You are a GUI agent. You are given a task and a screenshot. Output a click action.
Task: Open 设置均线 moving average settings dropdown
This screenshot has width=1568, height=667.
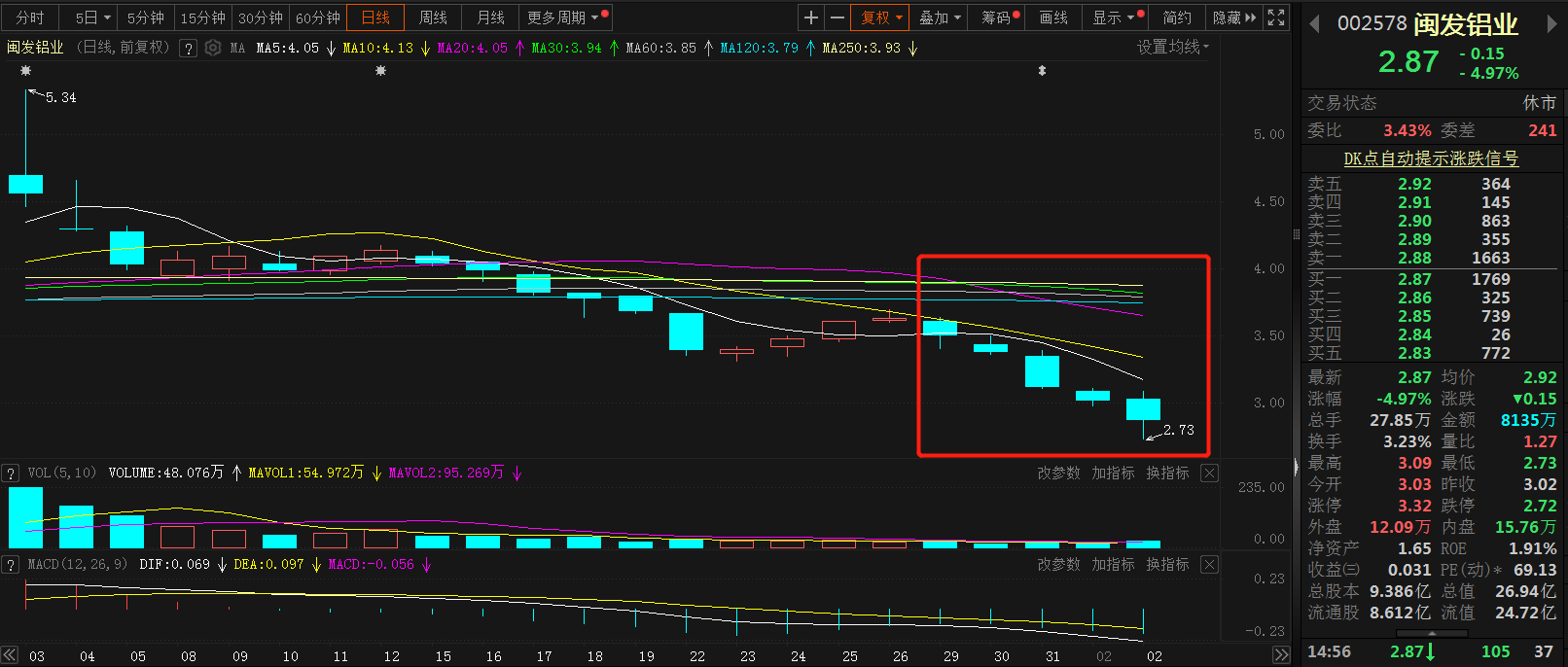coord(1172,48)
